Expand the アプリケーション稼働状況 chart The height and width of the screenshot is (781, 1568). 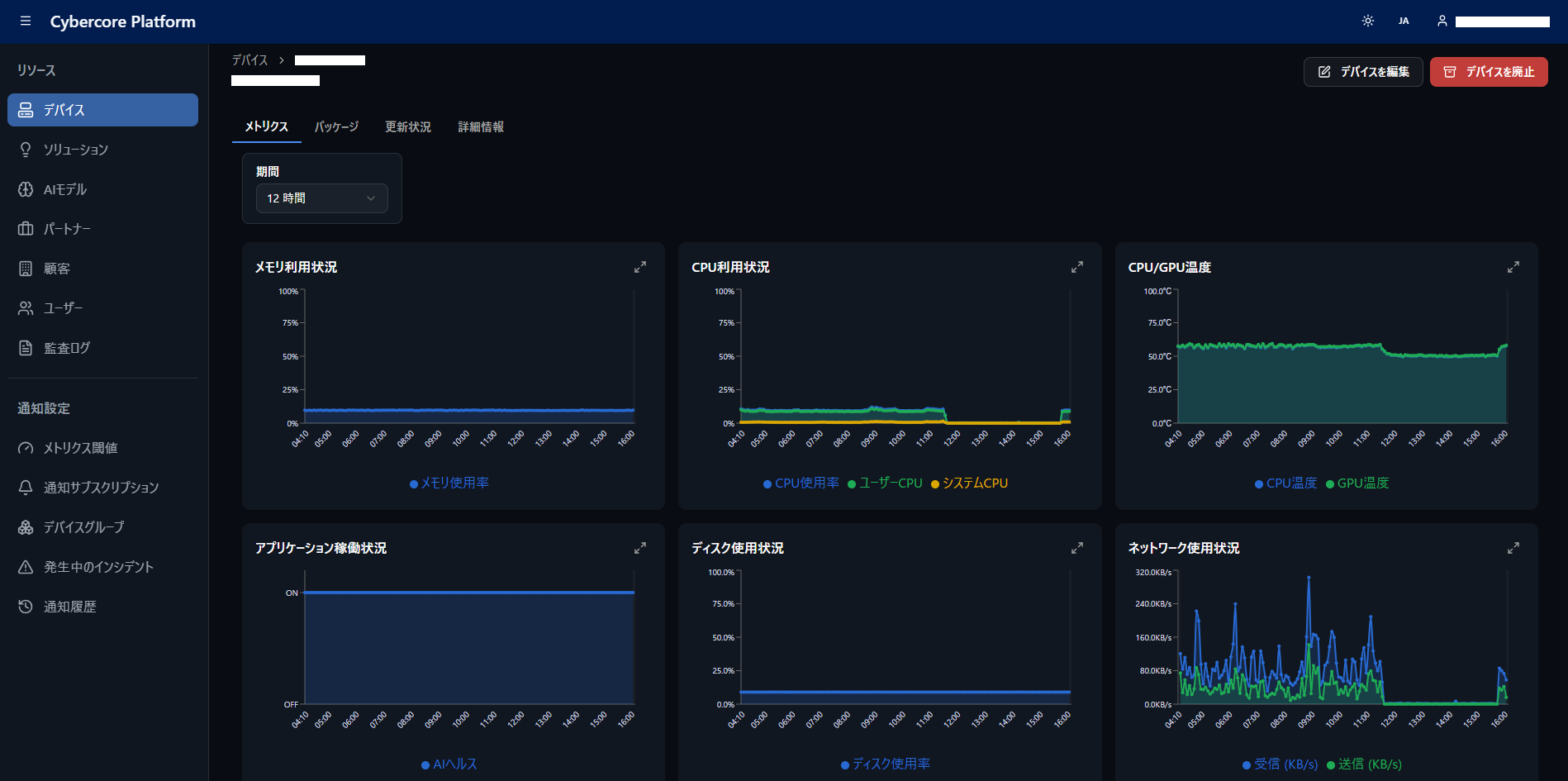click(640, 548)
